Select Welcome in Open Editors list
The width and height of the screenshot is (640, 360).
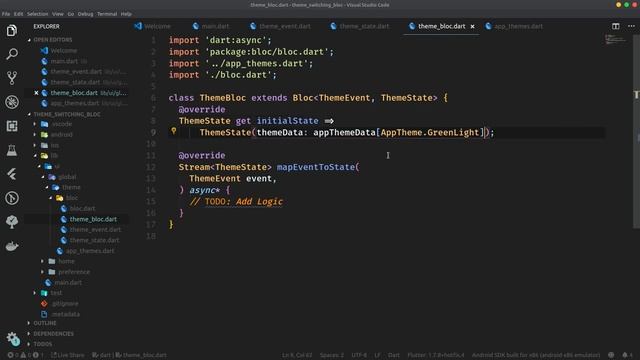pos(64,51)
